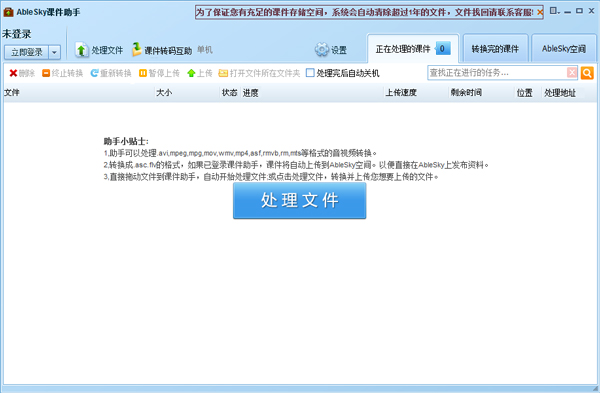Dismiss the red notice banner

[x=540, y=12]
